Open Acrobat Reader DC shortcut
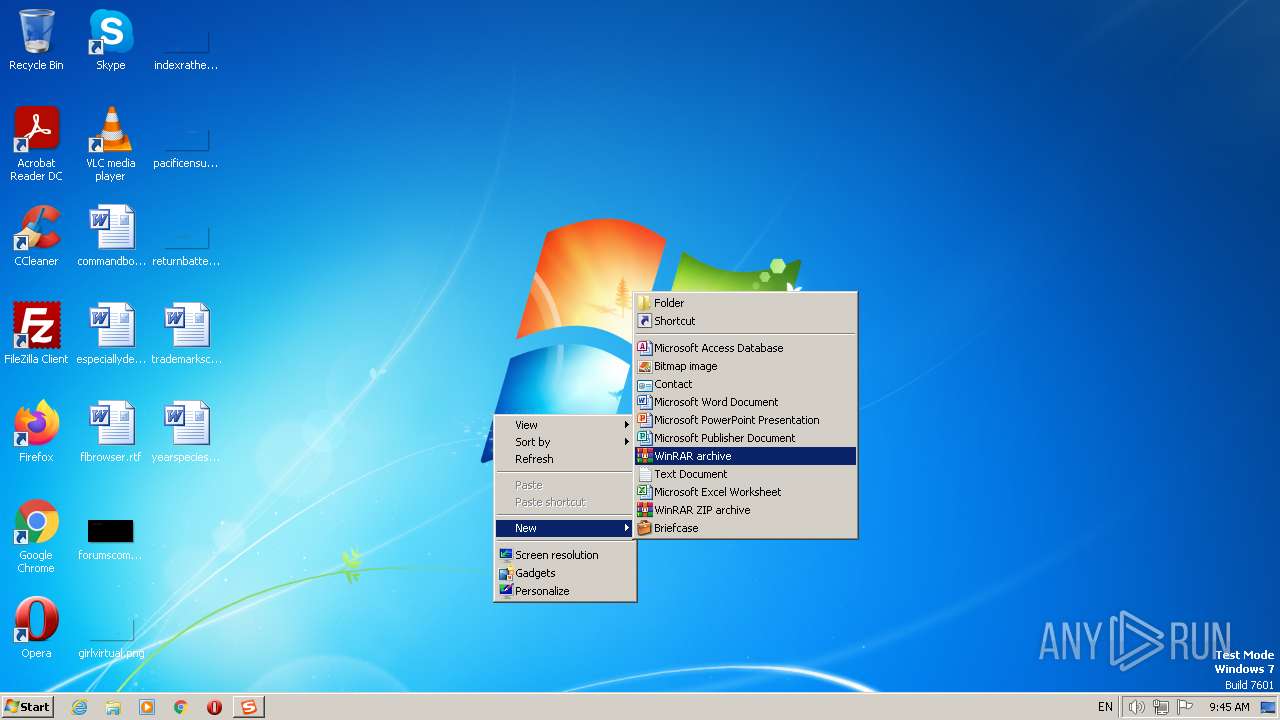Image resolution: width=1280 pixels, height=720 pixels. point(36,143)
